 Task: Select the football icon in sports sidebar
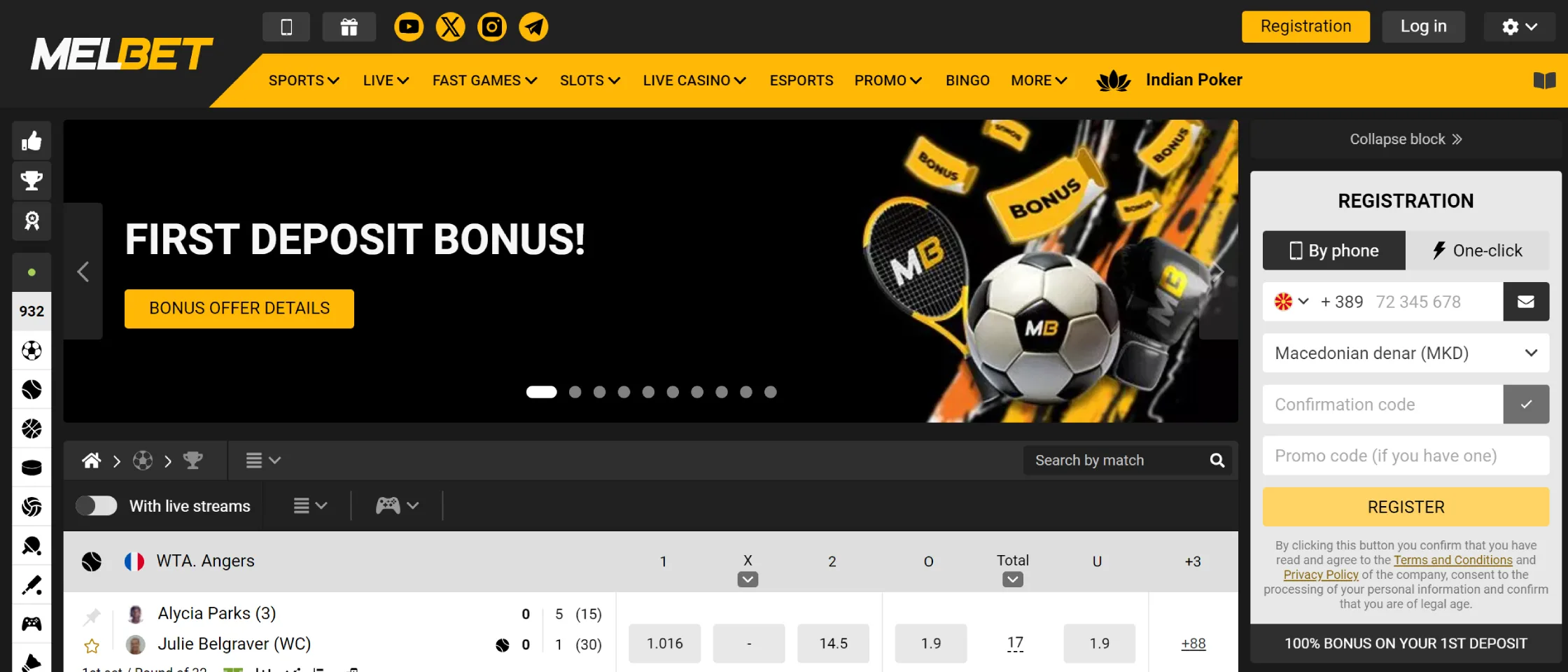pyautogui.click(x=31, y=350)
